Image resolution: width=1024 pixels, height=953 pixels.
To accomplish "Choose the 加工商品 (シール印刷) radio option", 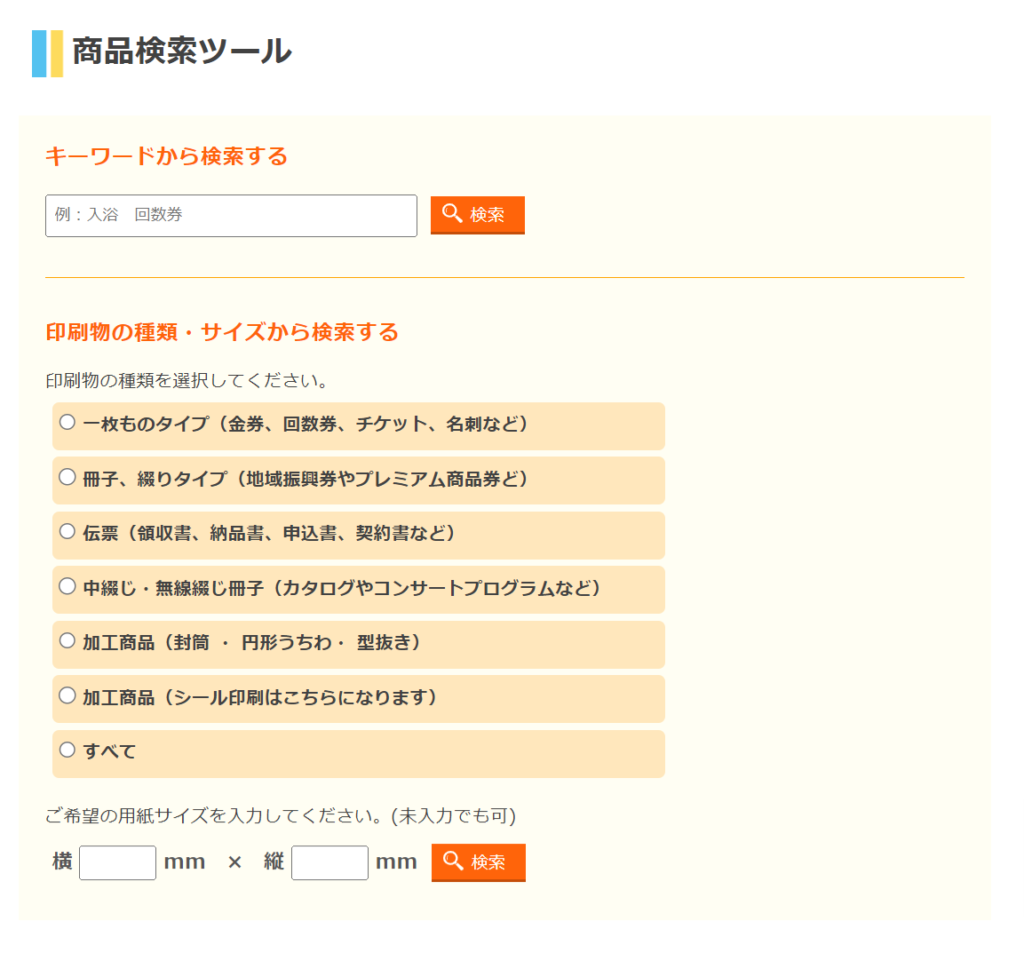I will coord(67,695).
